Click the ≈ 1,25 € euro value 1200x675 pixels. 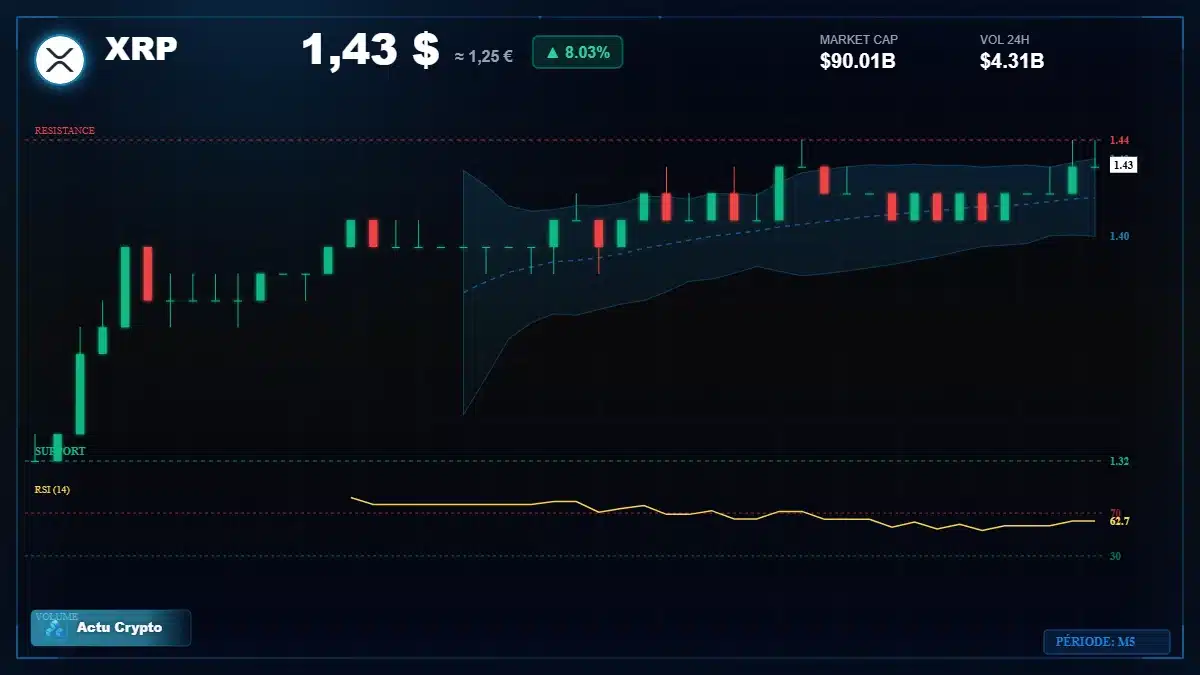pyautogui.click(x=484, y=56)
